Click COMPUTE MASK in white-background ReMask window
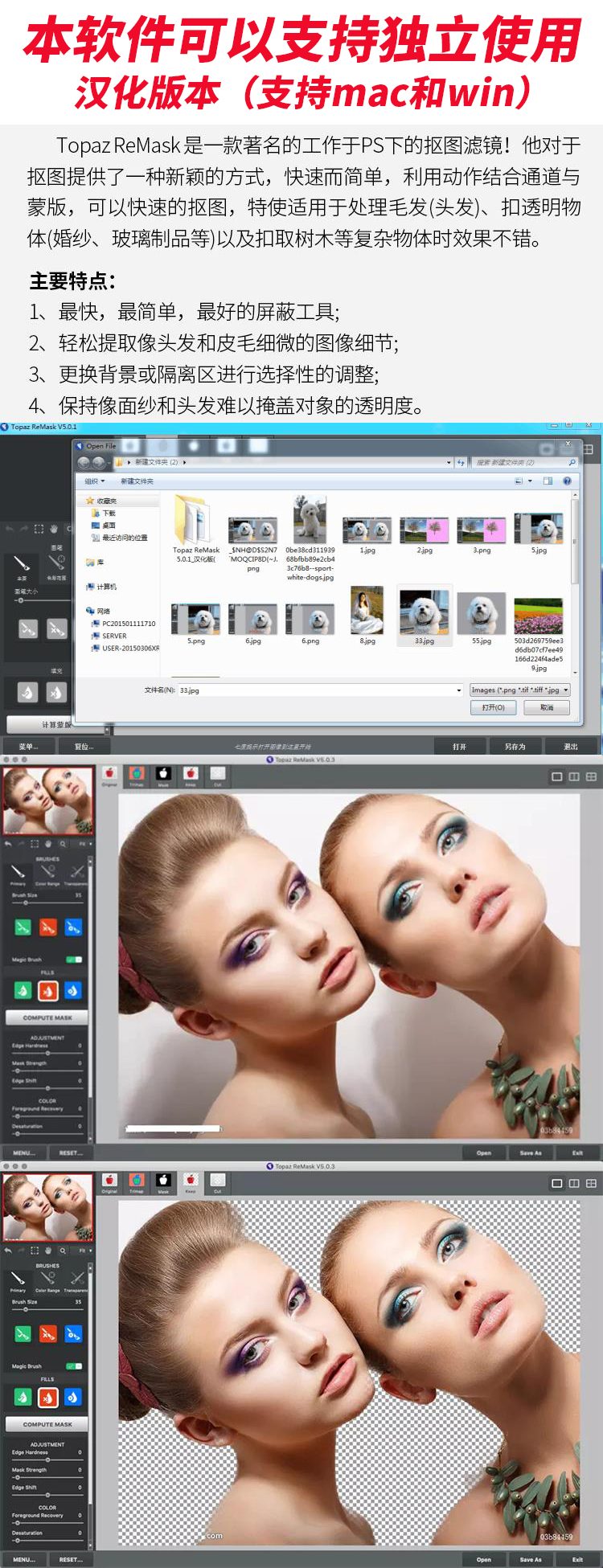This screenshot has height=1568, width=603. 47,1017
